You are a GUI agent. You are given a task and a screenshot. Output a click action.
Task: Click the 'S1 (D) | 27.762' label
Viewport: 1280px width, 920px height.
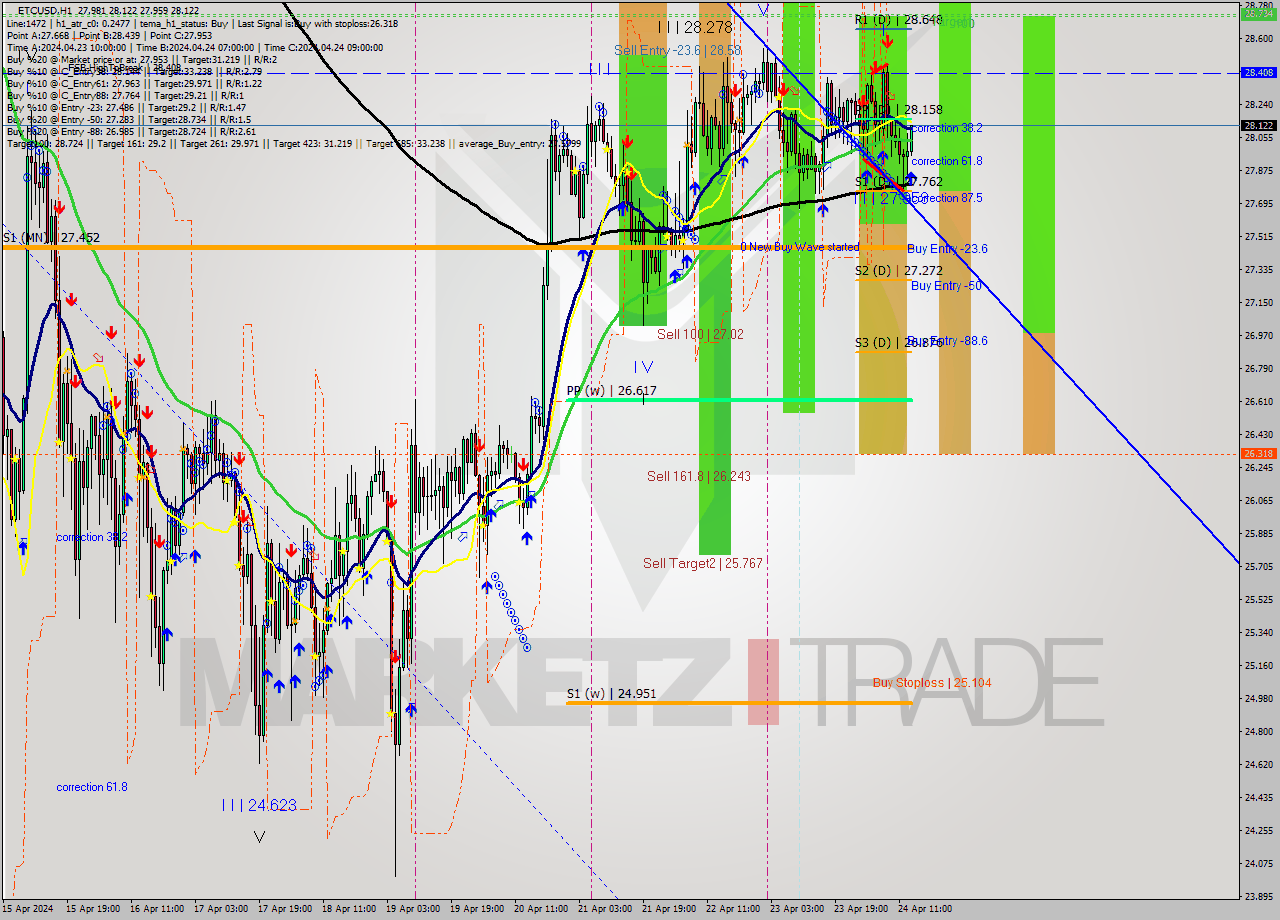click(x=898, y=182)
